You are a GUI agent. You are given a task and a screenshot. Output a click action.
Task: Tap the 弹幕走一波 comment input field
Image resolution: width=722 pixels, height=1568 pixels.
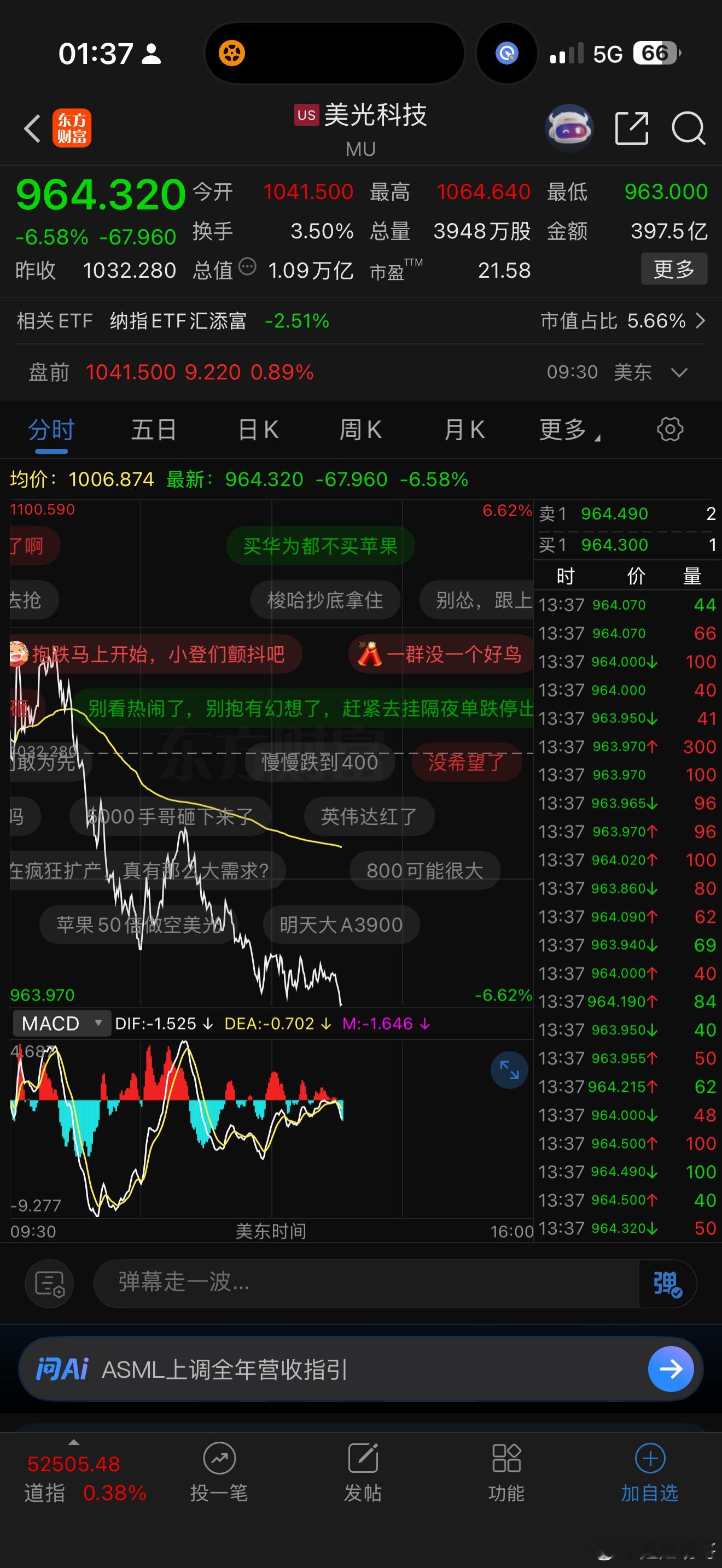[365, 1283]
